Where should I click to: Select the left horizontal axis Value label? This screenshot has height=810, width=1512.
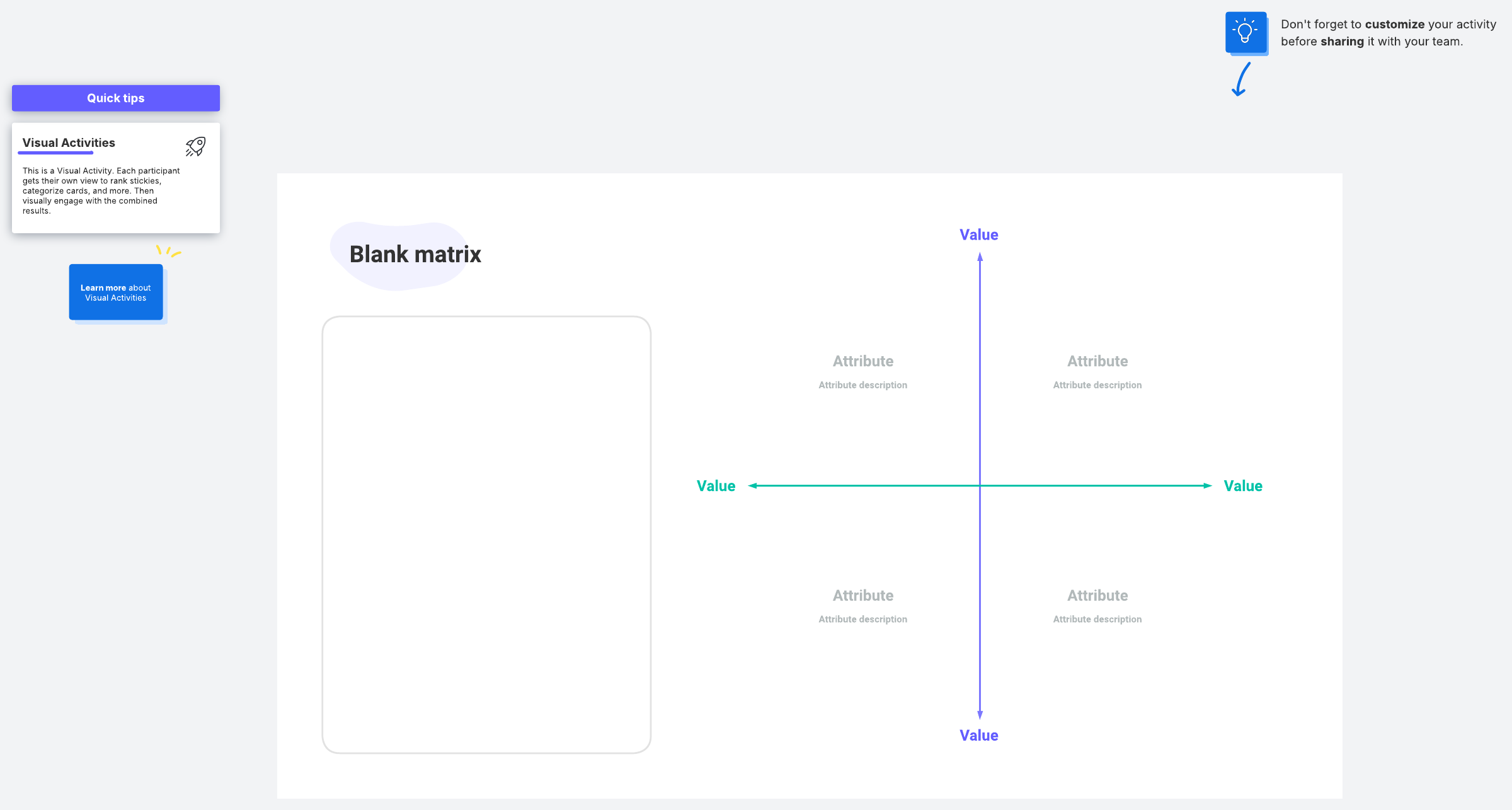tap(716, 486)
